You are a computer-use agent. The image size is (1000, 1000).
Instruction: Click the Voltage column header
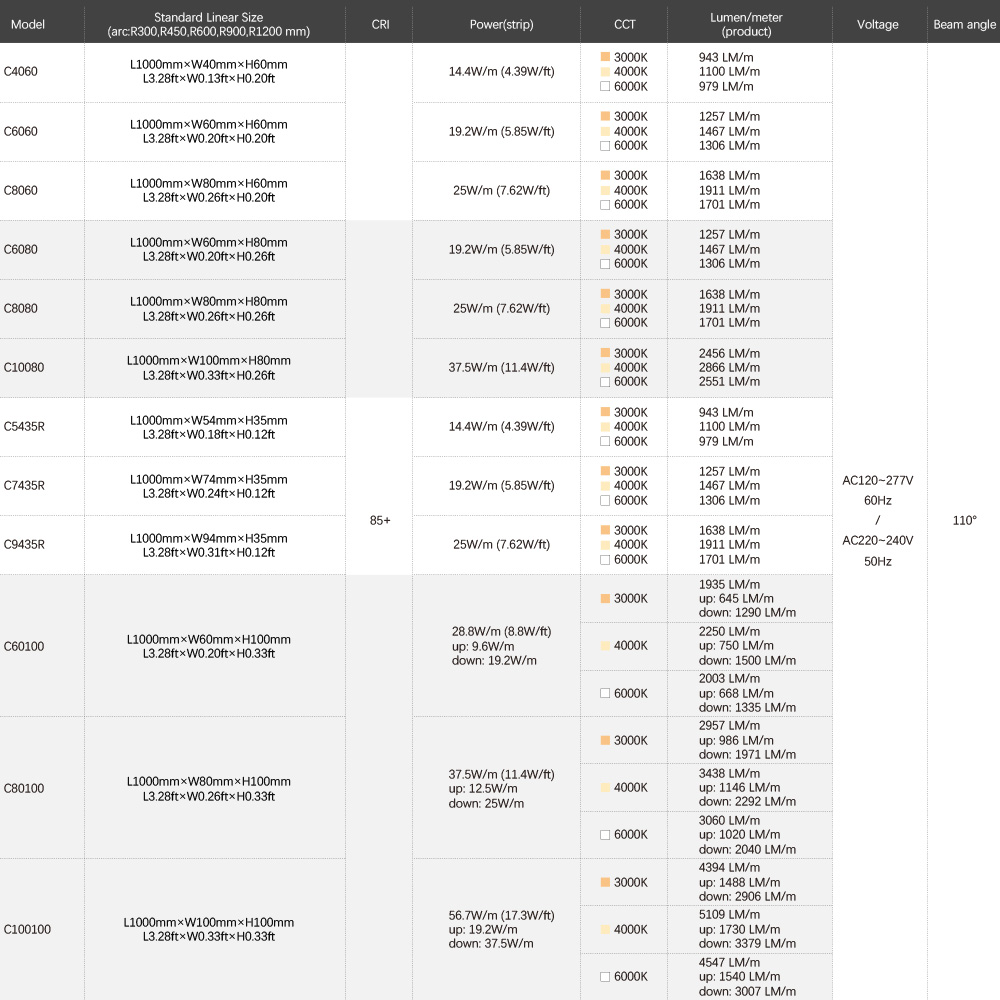[x=878, y=24]
